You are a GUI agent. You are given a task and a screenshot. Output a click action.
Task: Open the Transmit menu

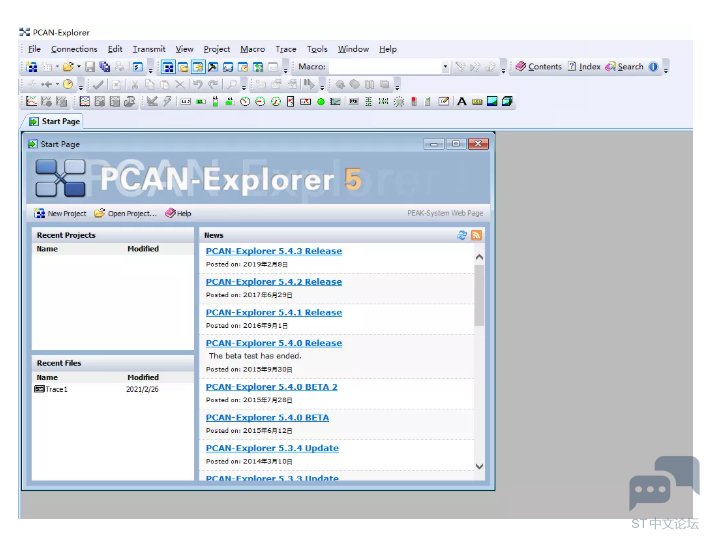(149, 49)
